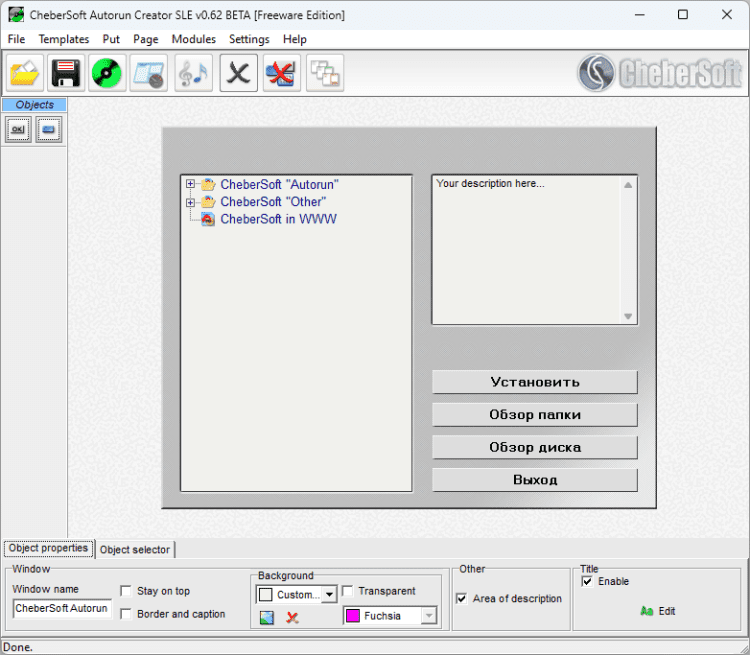750x655 pixels.
Task: Click the red X remove background icon
Action: tap(292, 618)
